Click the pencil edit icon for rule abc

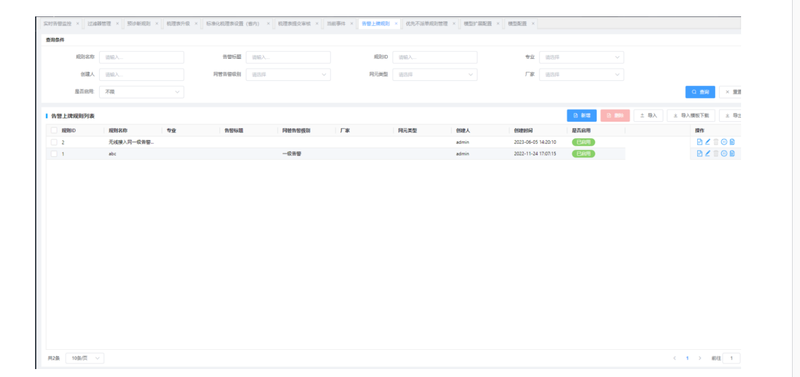click(708, 154)
